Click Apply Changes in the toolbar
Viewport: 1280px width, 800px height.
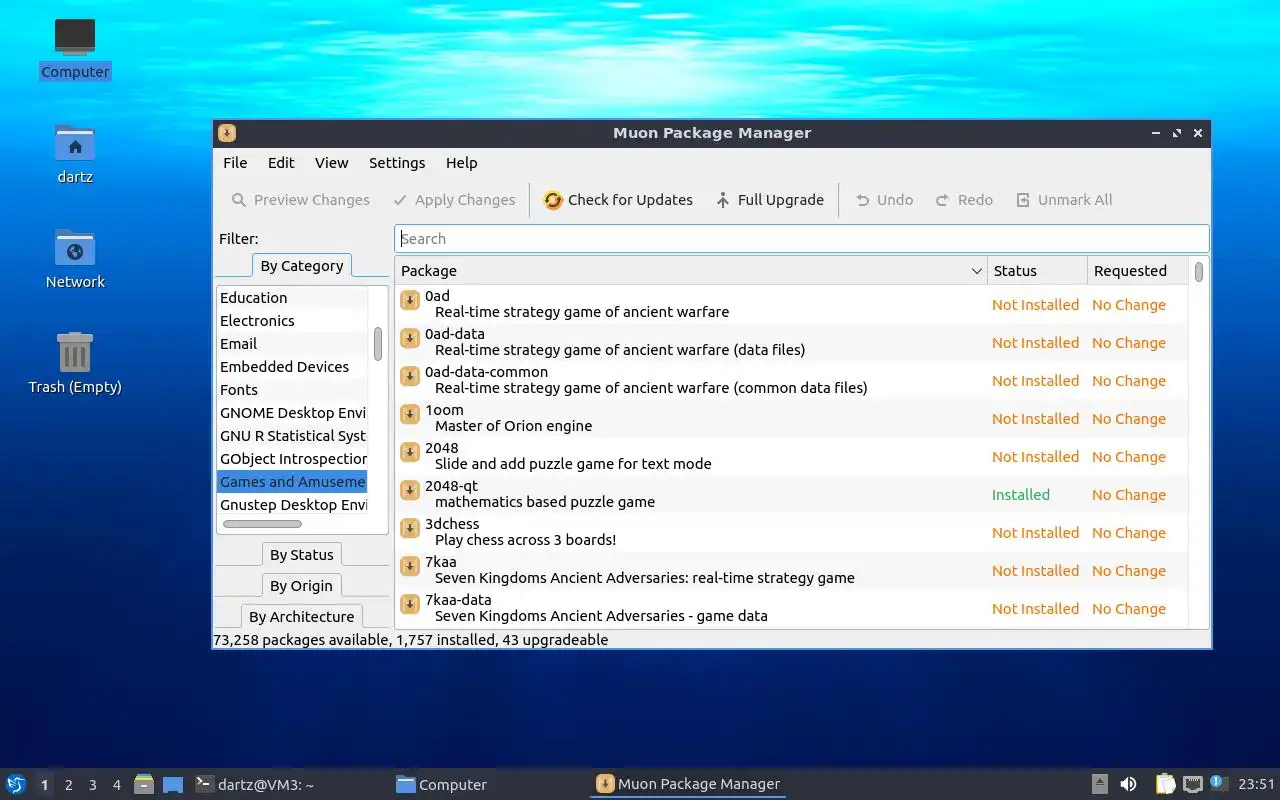click(x=453, y=200)
